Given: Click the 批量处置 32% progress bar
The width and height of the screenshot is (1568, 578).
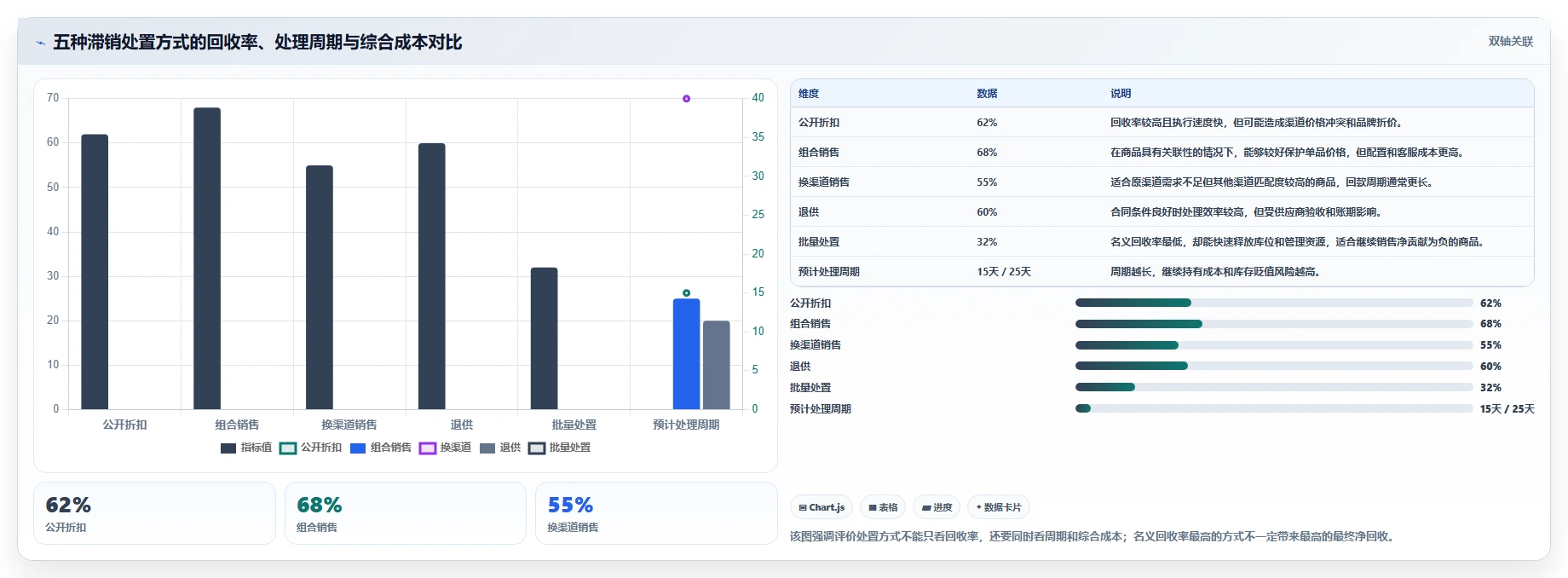Looking at the screenshot, I should pyautogui.click(x=1274, y=387).
